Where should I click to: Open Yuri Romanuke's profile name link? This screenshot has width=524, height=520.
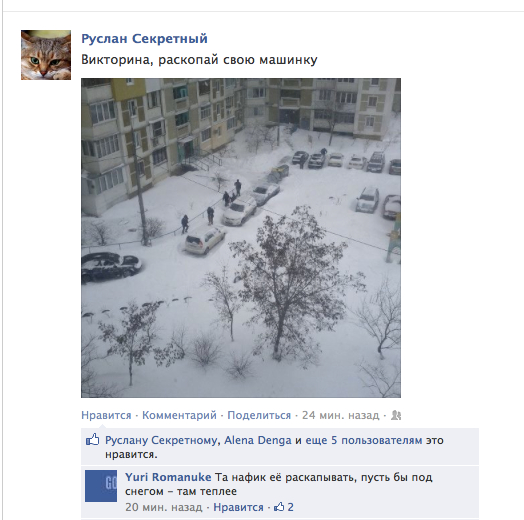pos(168,477)
